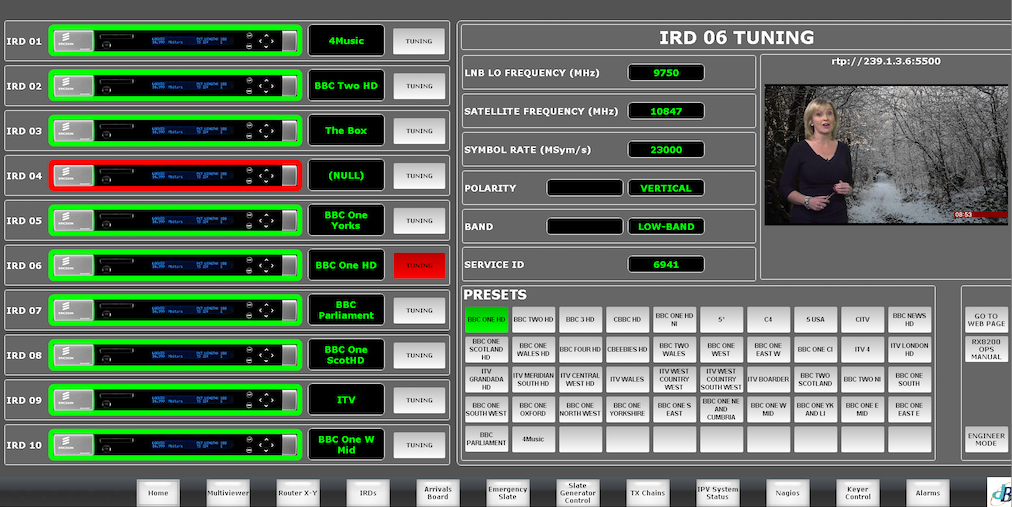Click the IRD 06 receiver front panel image
The width and height of the screenshot is (1012, 507).
(176, 265)
